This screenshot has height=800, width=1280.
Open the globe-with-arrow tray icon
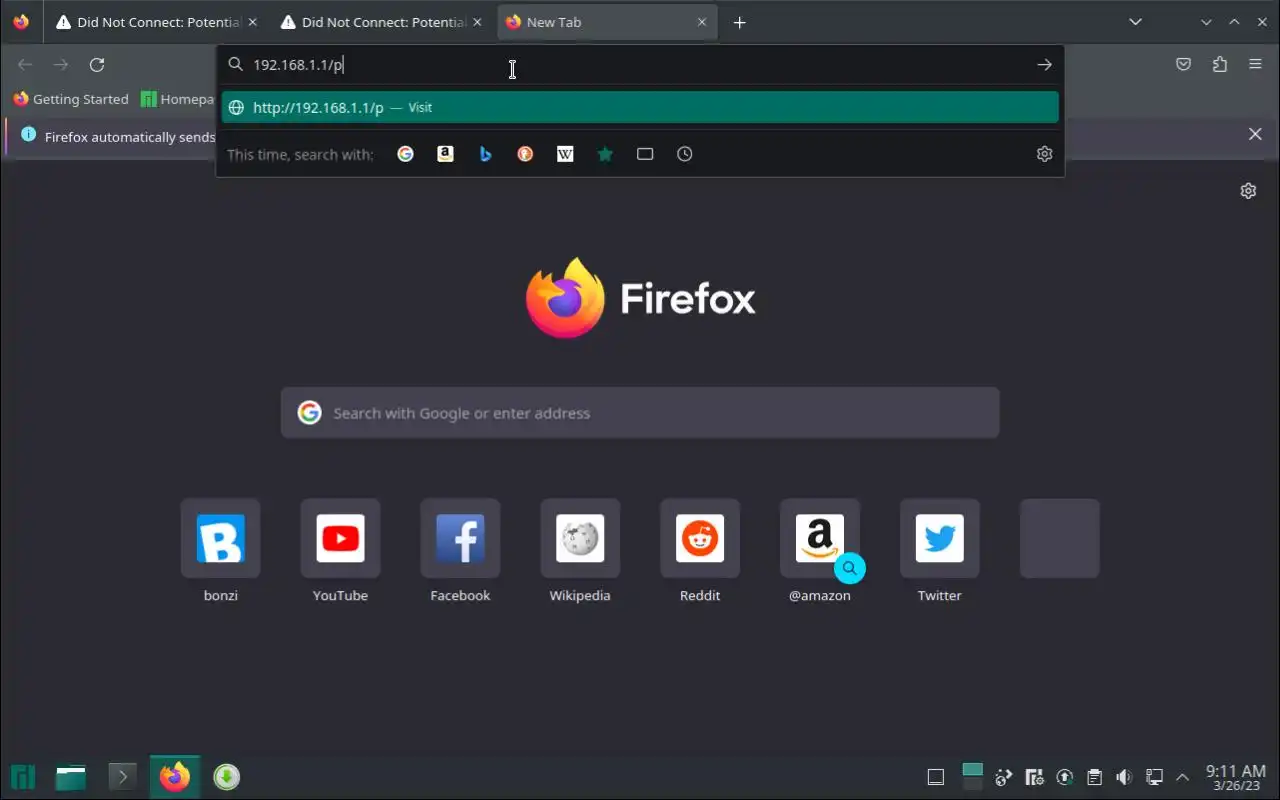pos(1005,777)
